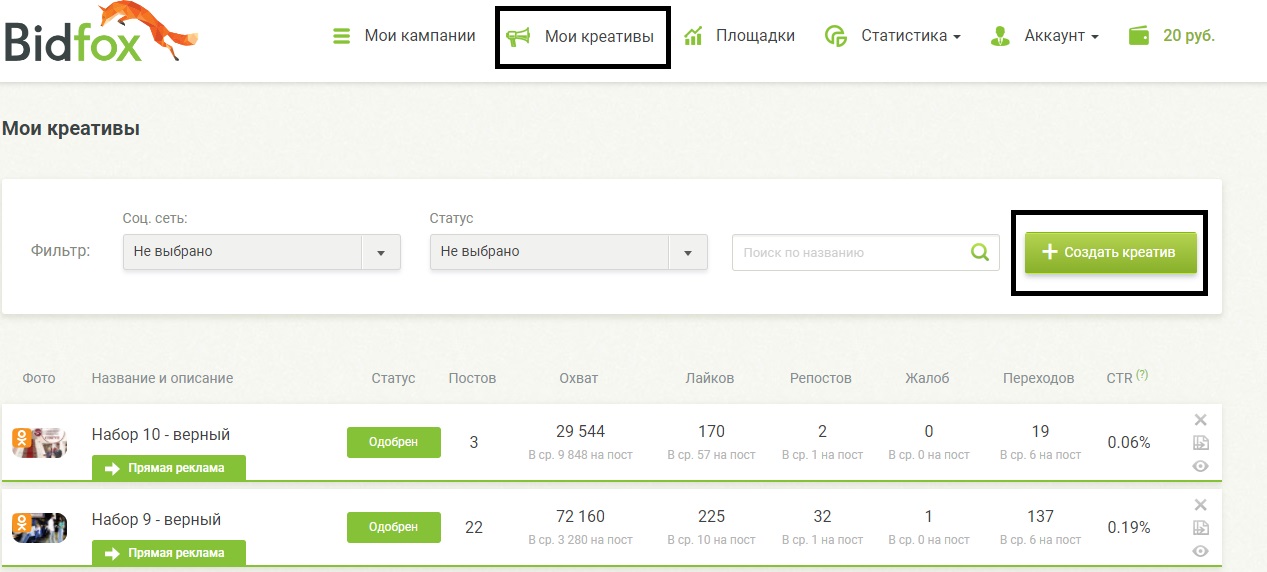Click Набор 10 - верный title

161,434
